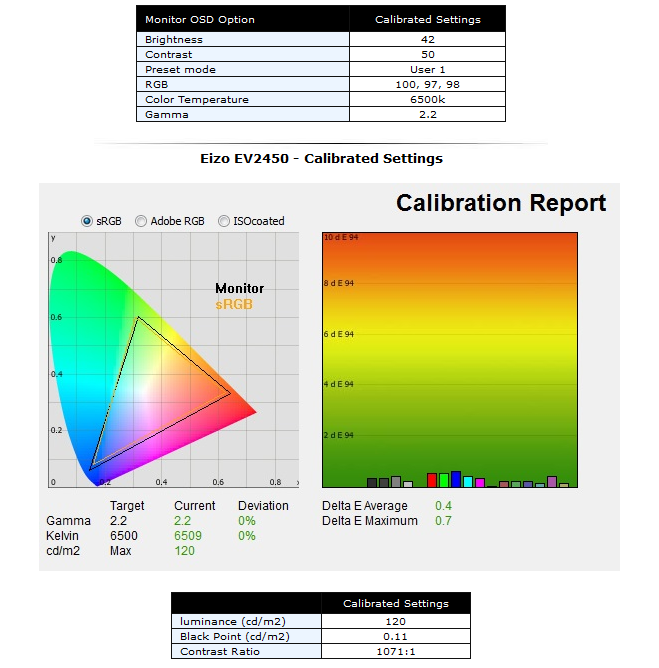Click the contrast ratio value '1071:1'
Image resolution: width=659 pixels, height=668 pixels.
click(396, 651)
